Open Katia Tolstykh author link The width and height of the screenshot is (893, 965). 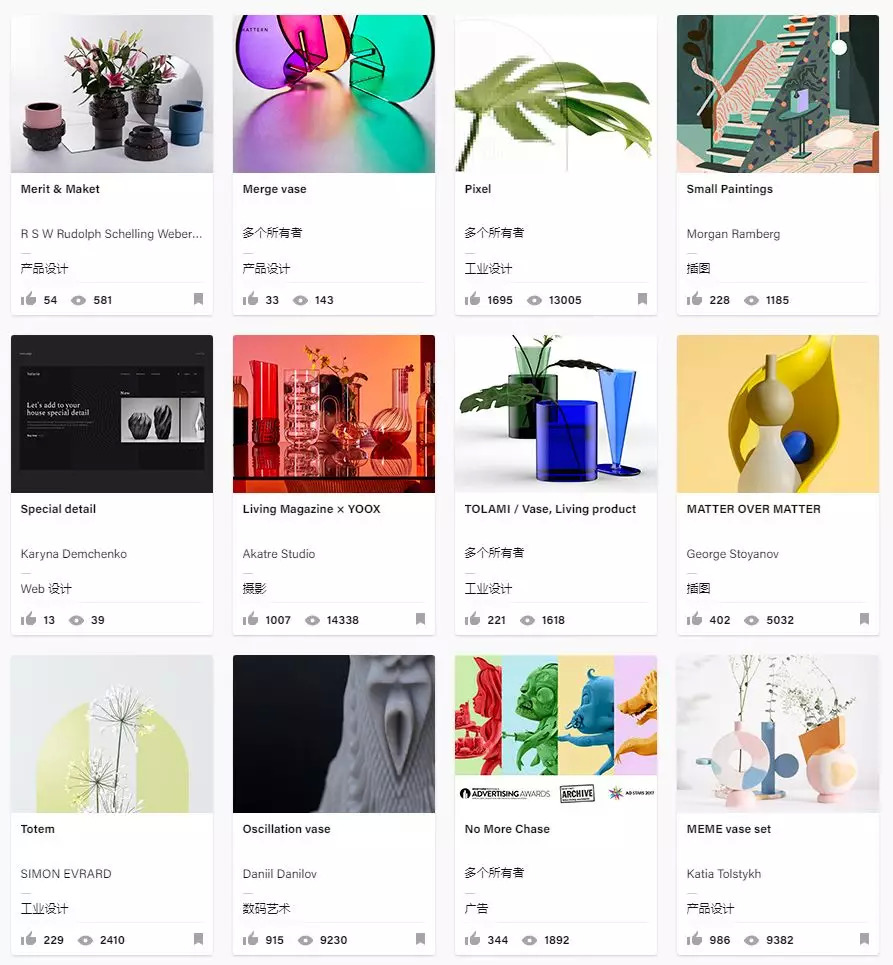click(724, 874)
